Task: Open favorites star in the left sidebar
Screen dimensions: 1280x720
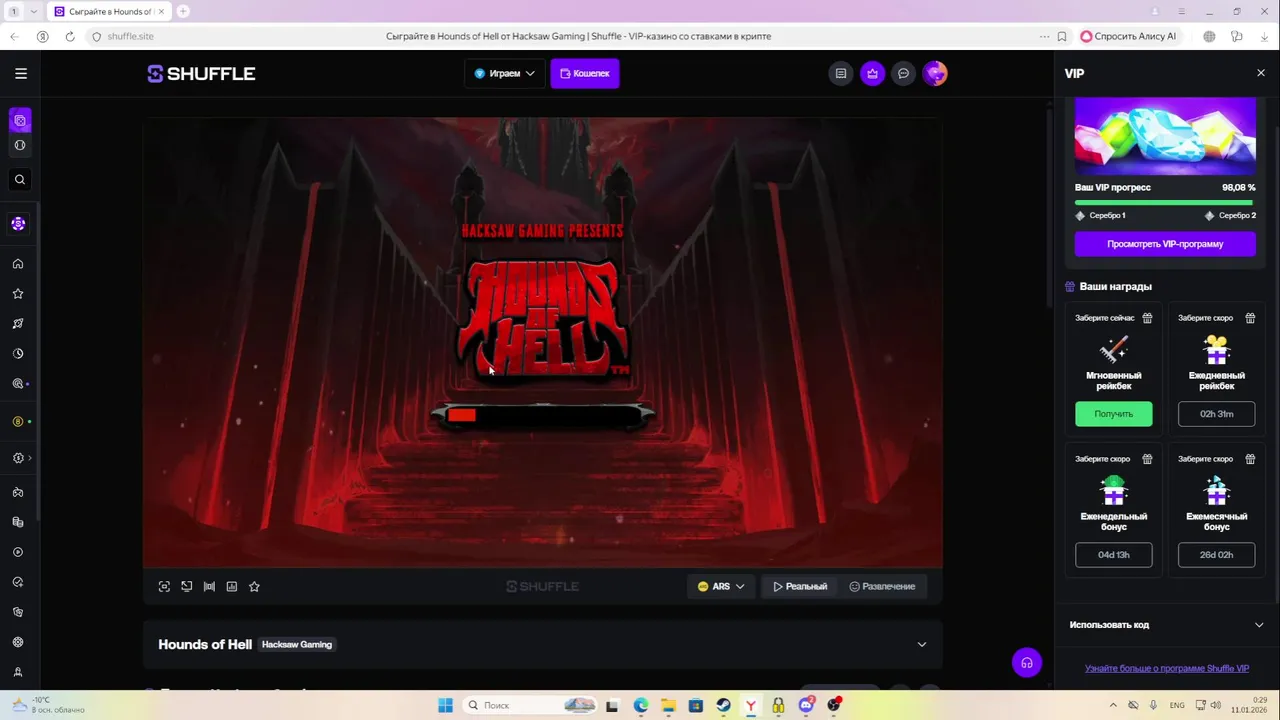Action: [x=18, y=294]
